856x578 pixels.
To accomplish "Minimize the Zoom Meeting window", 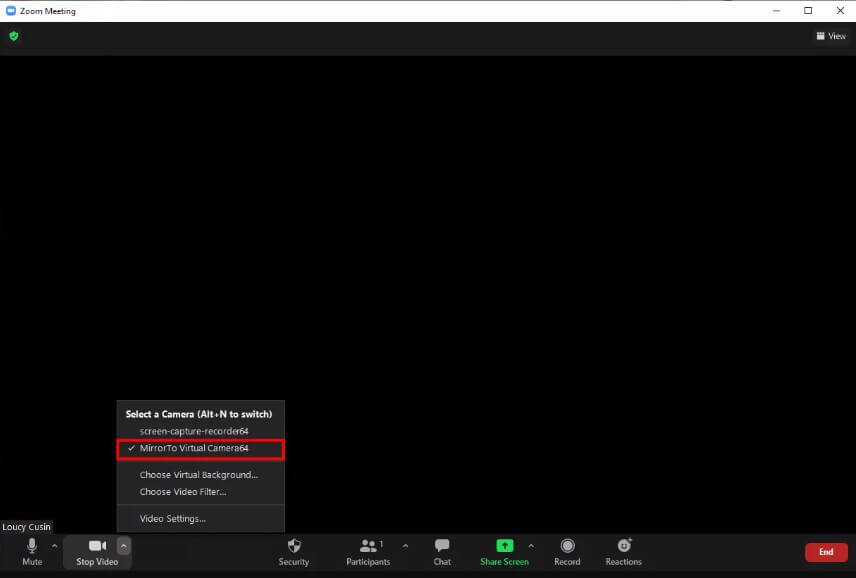I will pyautogui.click(x=776, y=11).
